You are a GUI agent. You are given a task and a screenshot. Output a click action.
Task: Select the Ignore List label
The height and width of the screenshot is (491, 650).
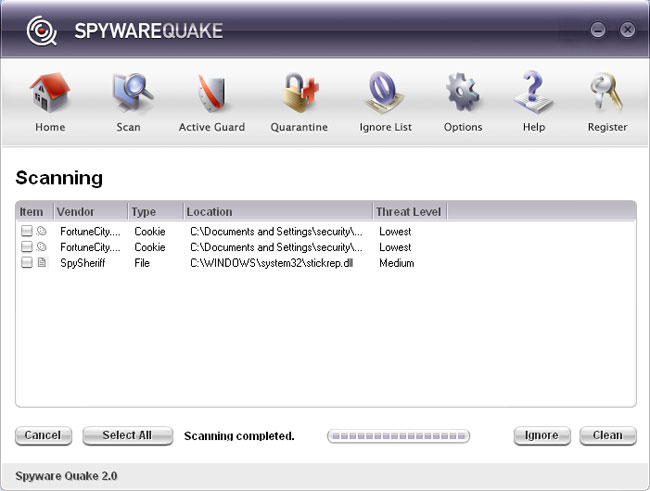click(386, 127)
